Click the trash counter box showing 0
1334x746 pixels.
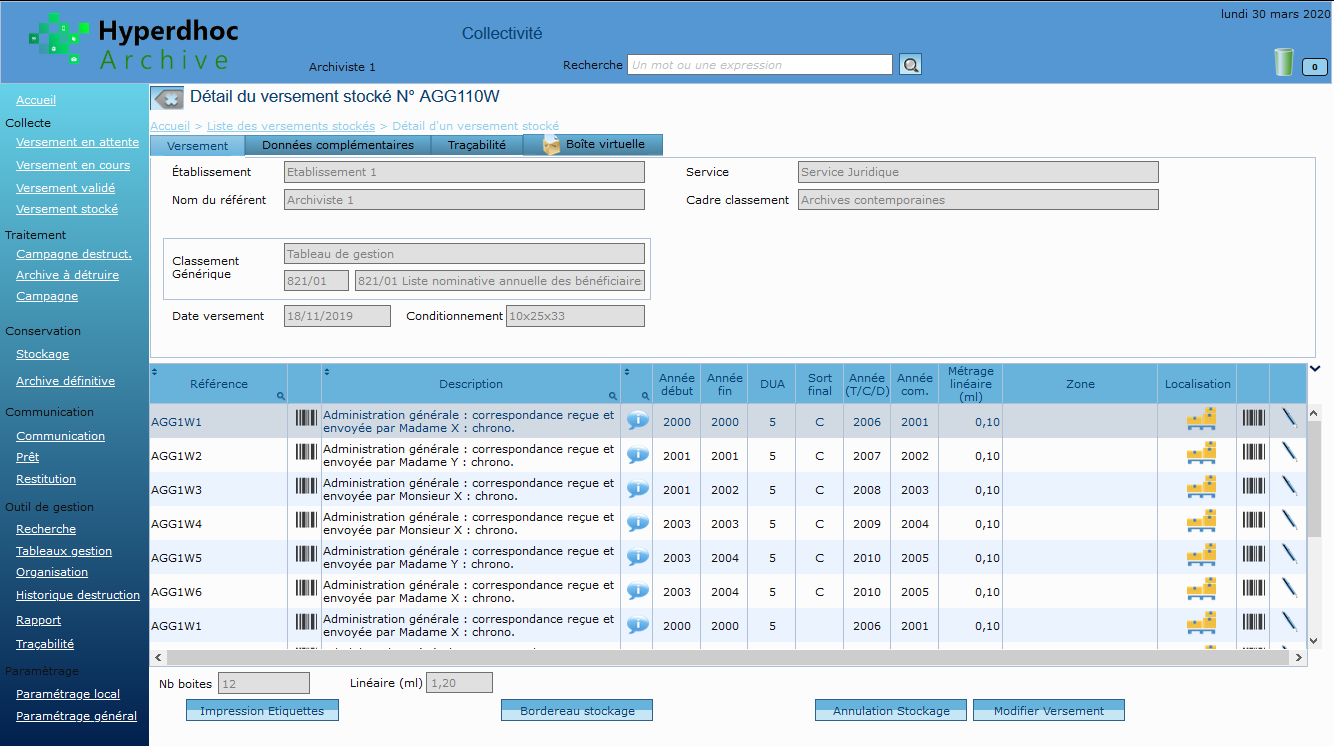(x=1314, y=67)
